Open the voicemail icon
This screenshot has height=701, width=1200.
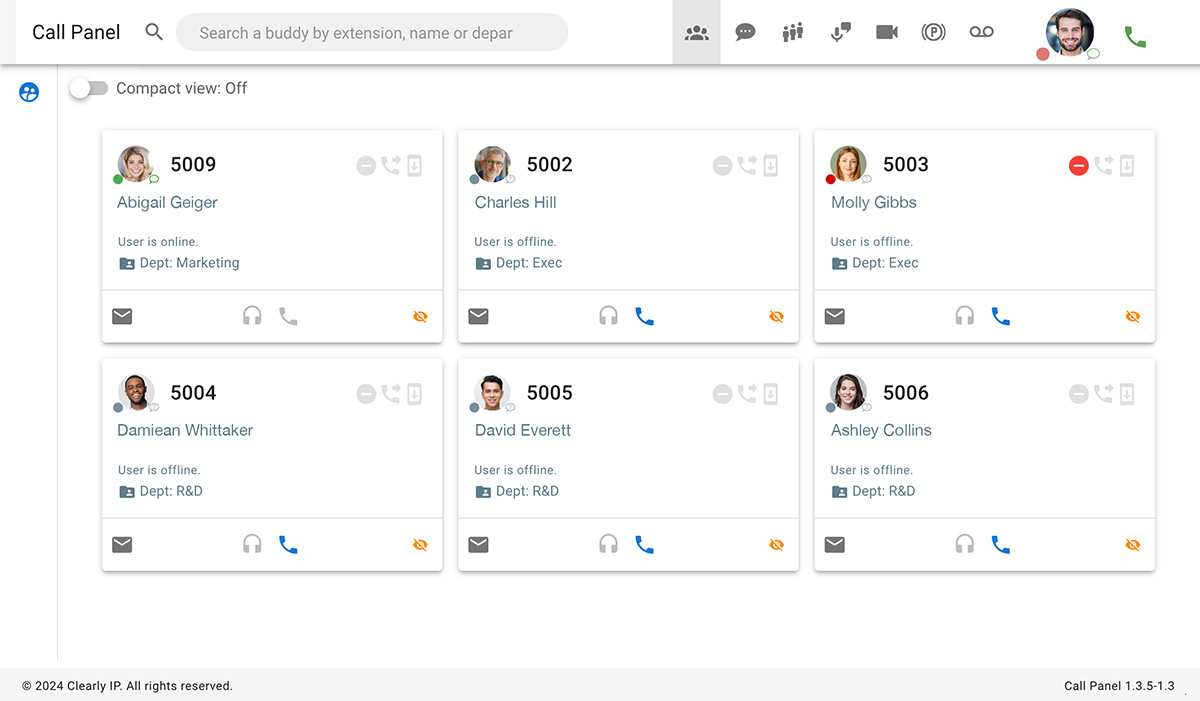(981, 32)
